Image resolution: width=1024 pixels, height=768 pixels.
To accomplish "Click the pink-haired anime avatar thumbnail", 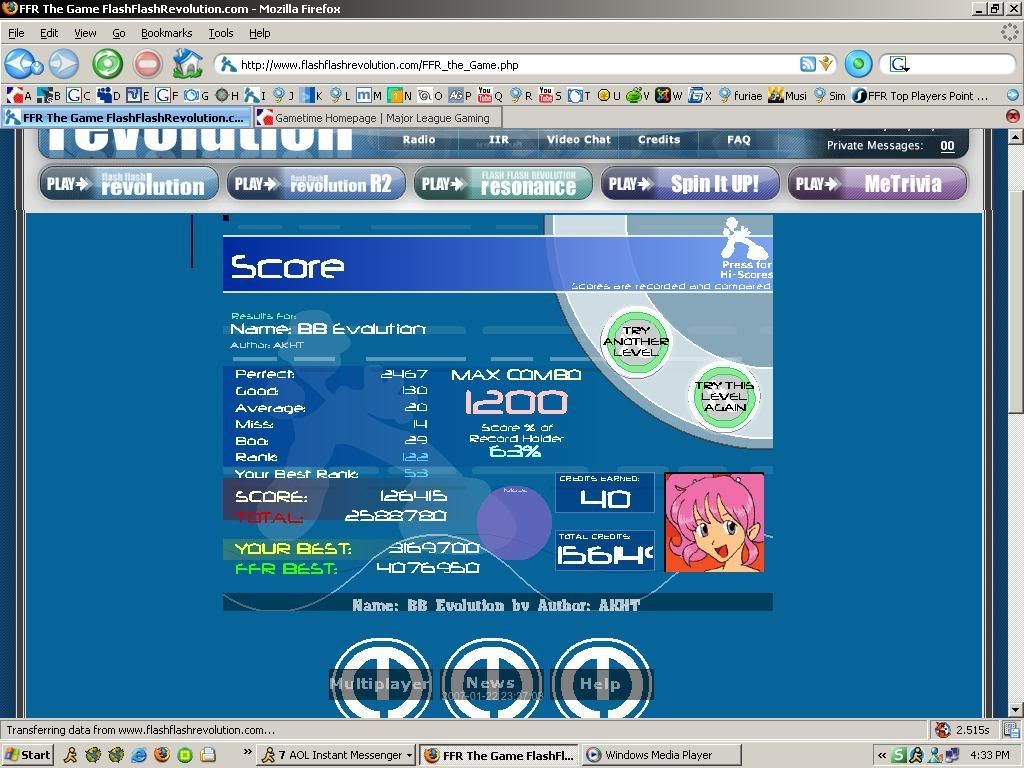I will (x=714, y=523).
